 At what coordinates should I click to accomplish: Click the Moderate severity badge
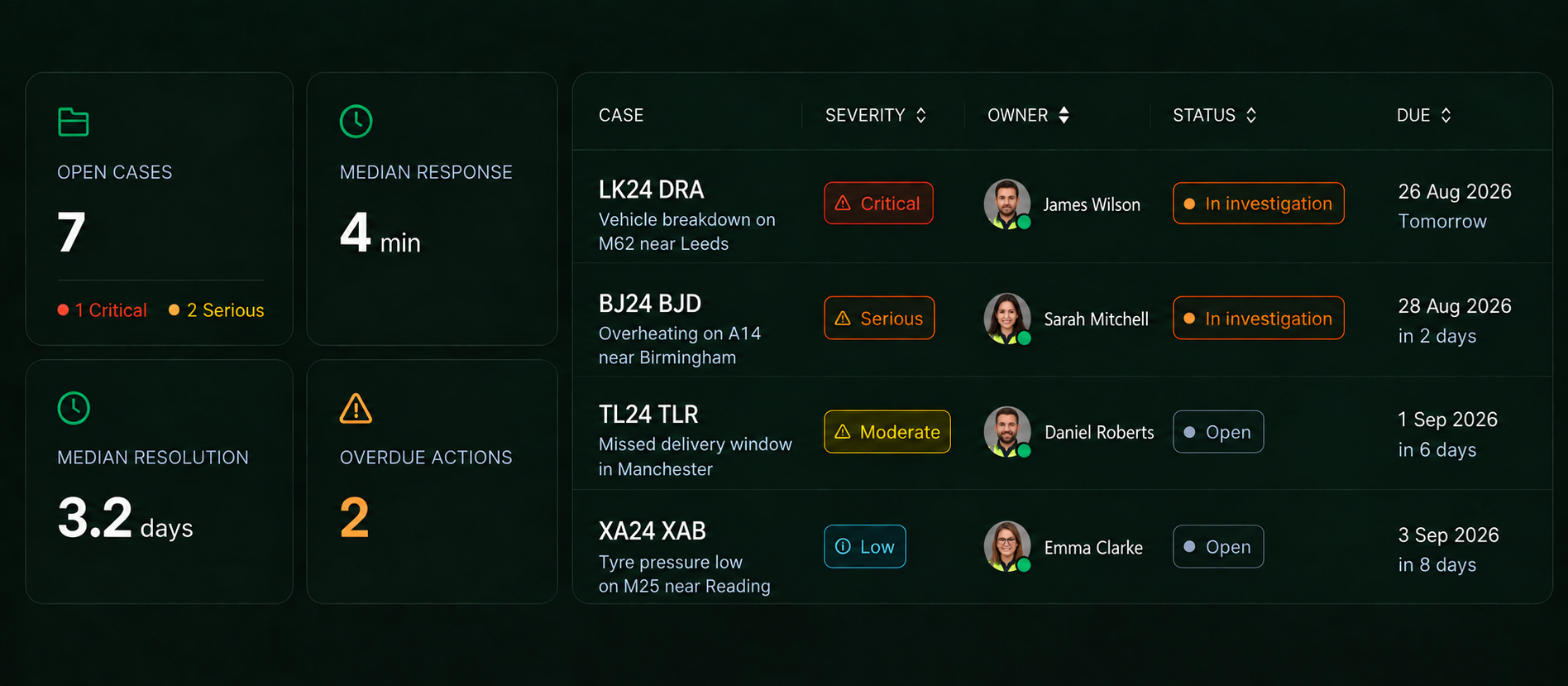(x=887, y=432)
